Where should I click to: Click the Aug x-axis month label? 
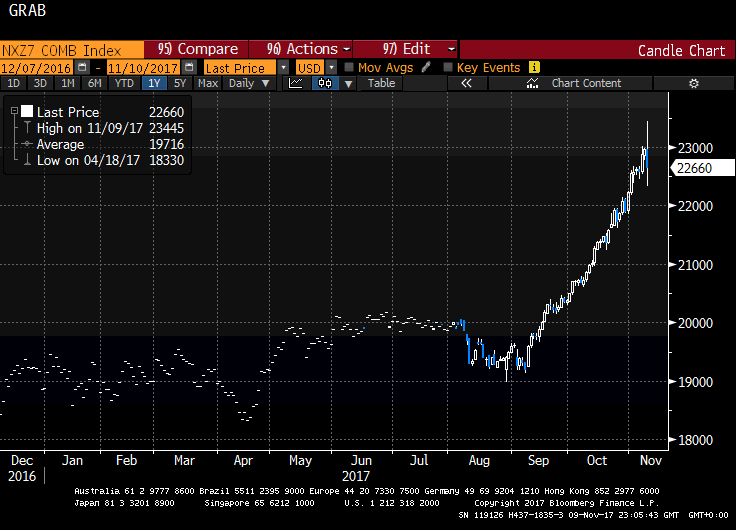pyautogui.click(x=479, y=461)
